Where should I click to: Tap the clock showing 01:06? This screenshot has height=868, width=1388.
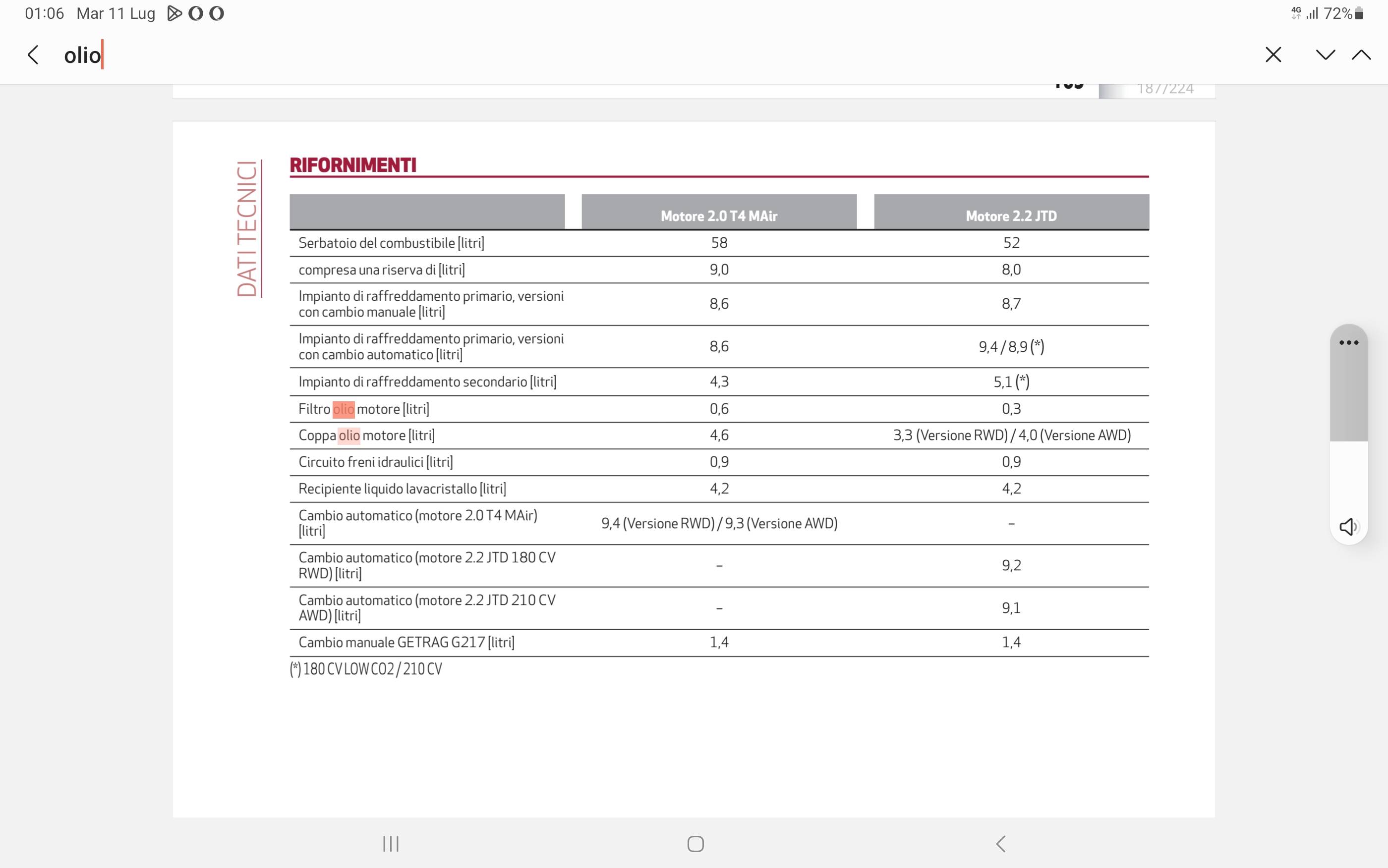pyautogui.click(x=44, y=13)
